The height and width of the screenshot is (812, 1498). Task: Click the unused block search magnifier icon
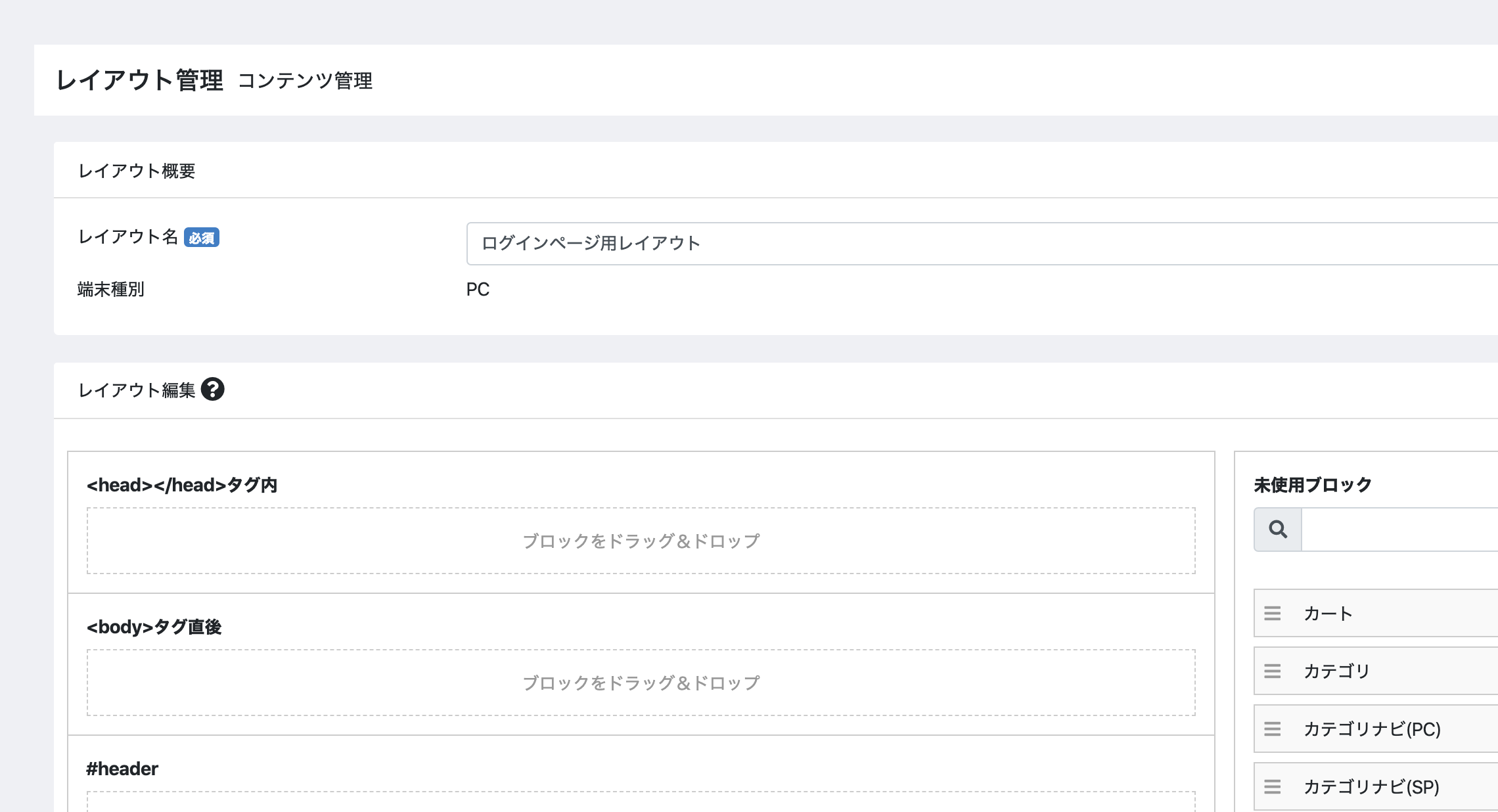click(1278, 529)
